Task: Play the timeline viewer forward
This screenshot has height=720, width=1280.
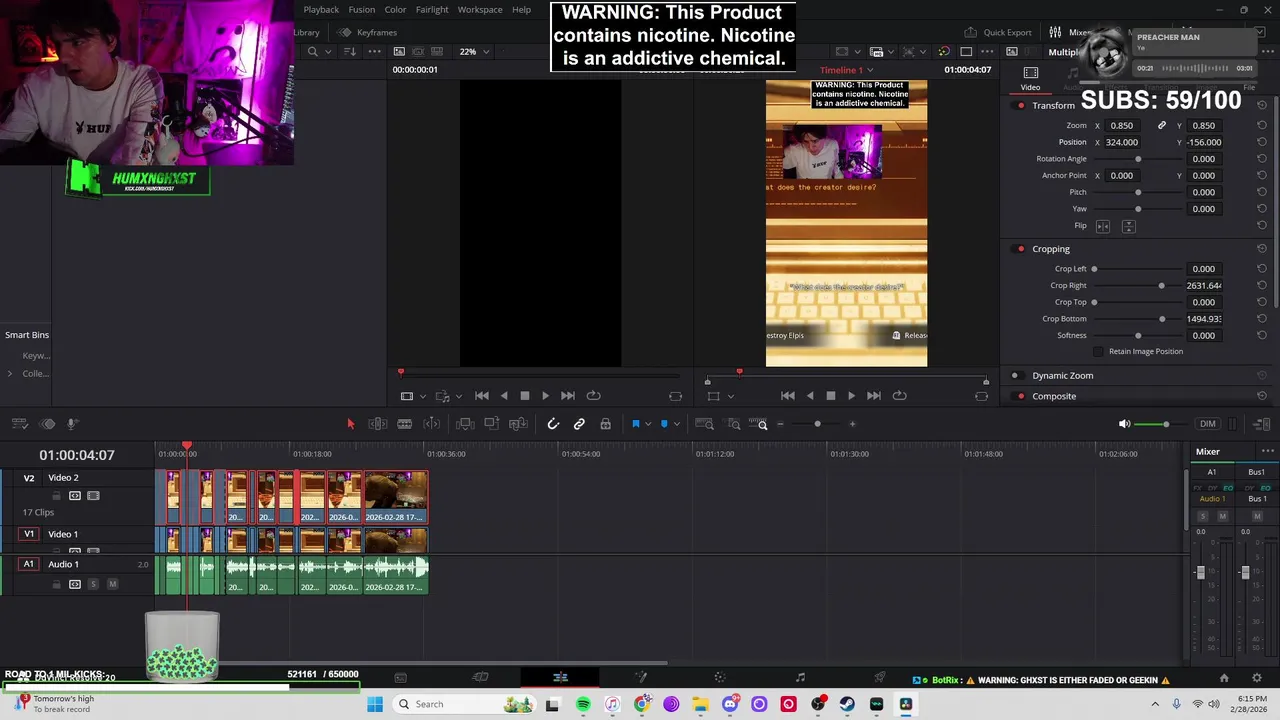Action: [851, 396]
